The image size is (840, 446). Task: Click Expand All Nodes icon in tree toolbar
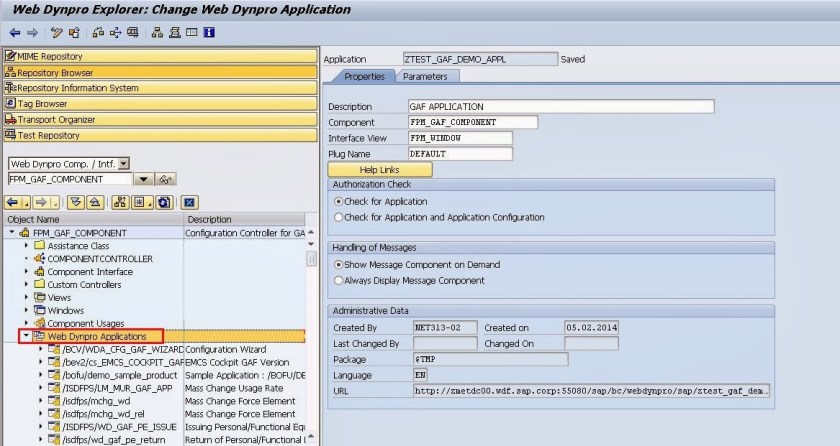point(75,202)
